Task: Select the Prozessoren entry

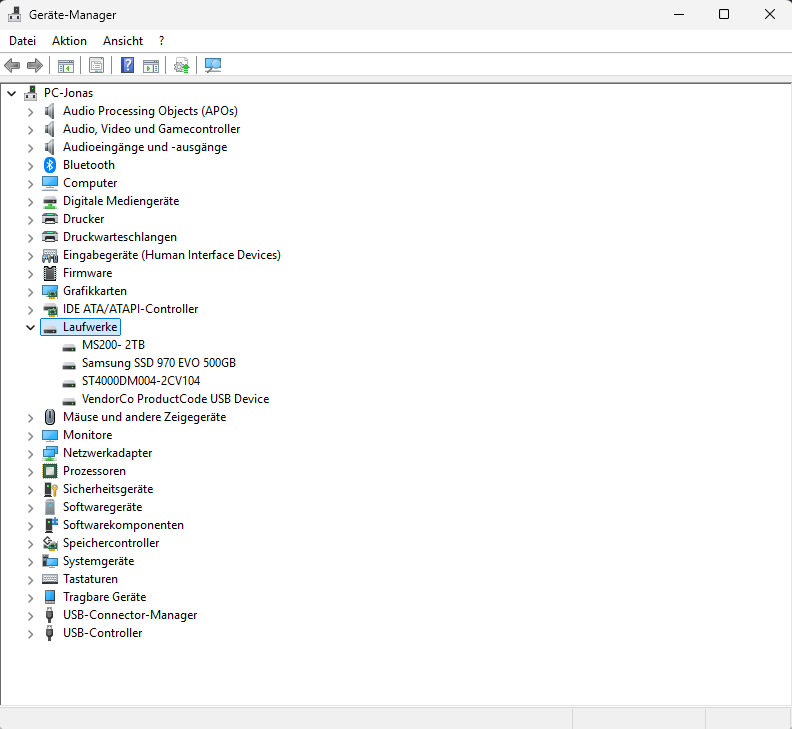Action: click(x=94, y=471)
